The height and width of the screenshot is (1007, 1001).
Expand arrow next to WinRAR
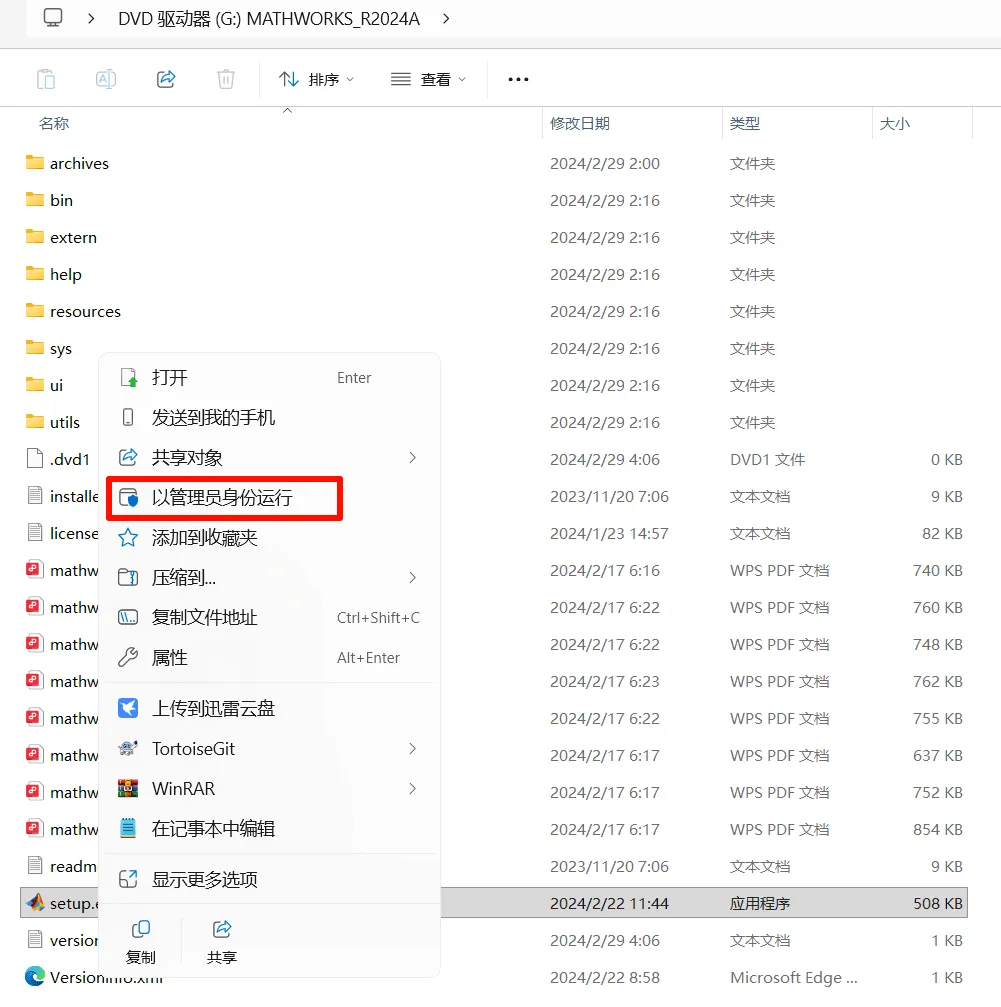pos(412,789)
